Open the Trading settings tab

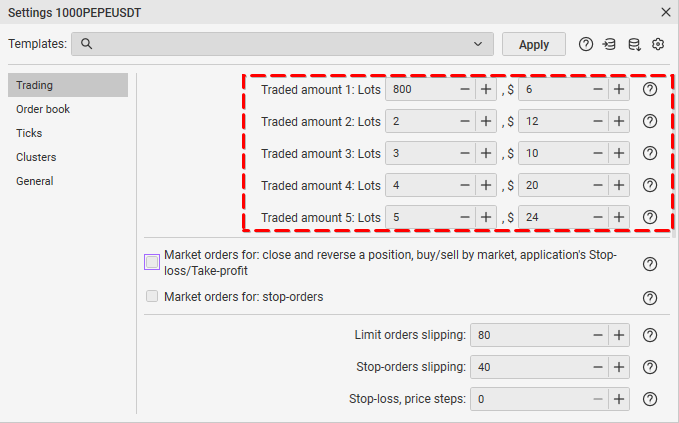[x=68, y=85]
